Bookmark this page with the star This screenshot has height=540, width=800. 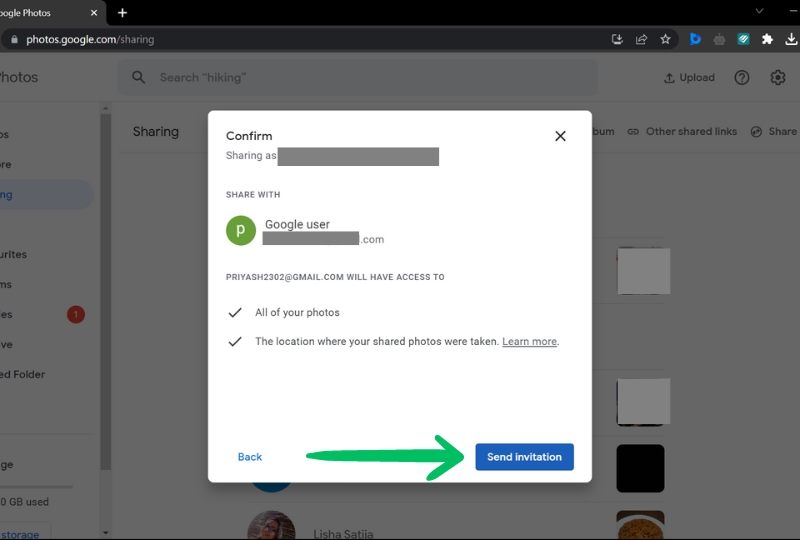pyautogui.click(x=665, y=39)
